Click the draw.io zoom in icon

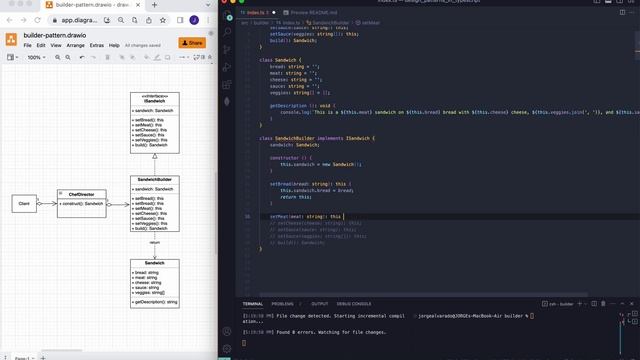pos(58,58)
